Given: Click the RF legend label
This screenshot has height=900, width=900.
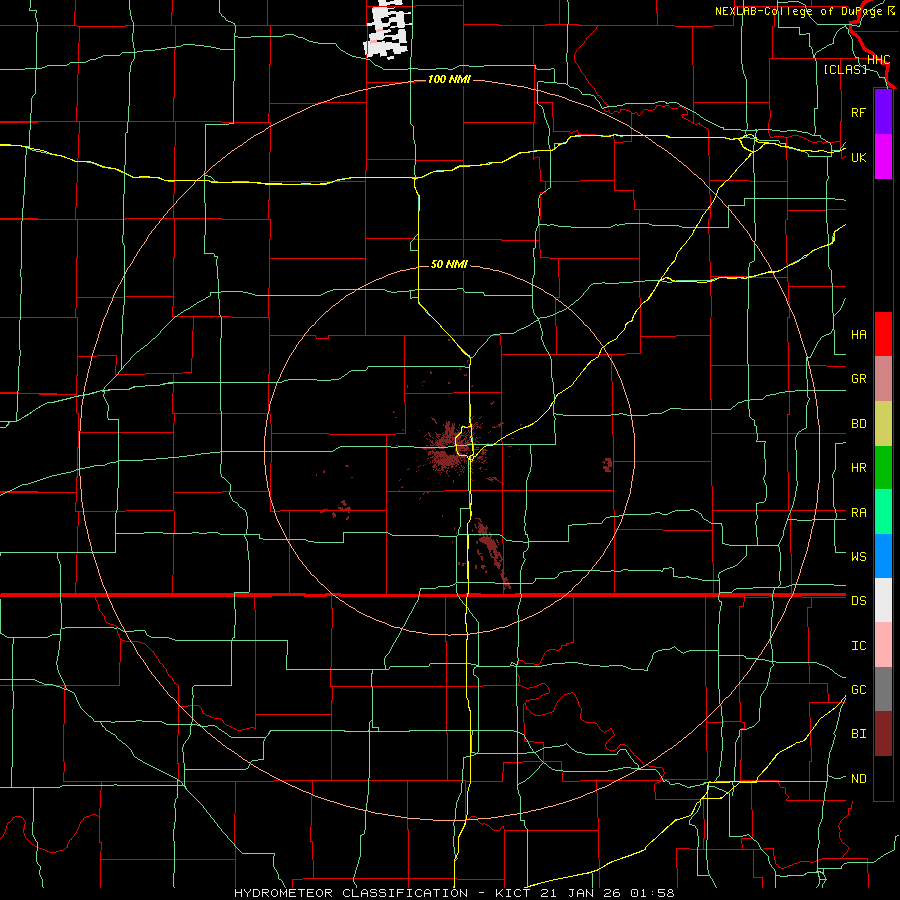Looking at the screenshot, I should coord(858,112).
